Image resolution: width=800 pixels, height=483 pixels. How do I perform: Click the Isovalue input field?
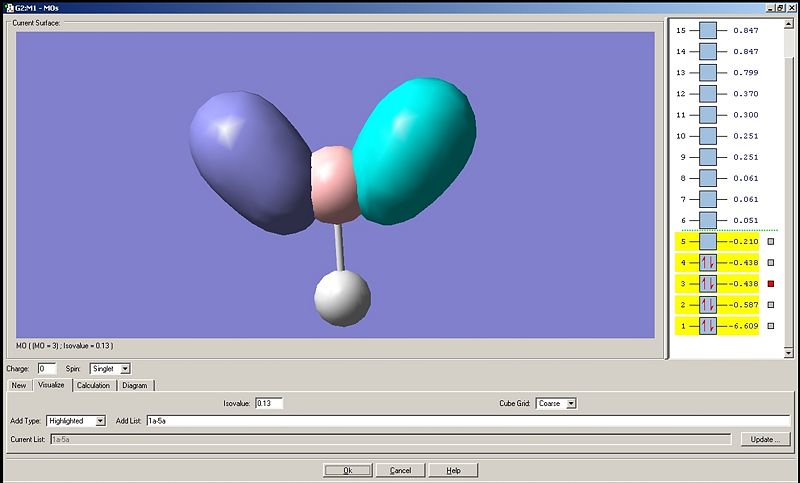(x=269, y=403)
